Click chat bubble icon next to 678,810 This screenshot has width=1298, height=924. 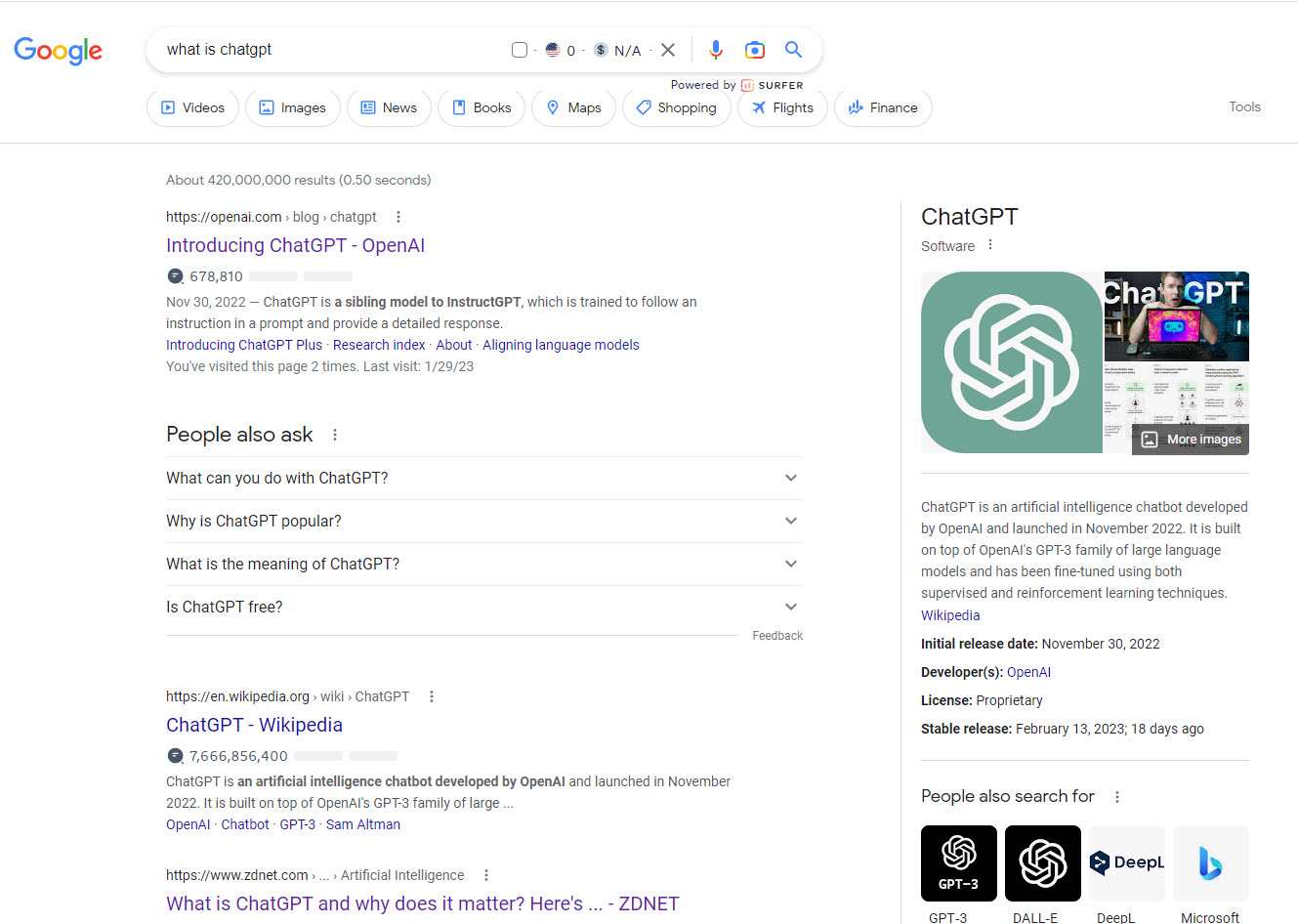pyautogui.click(x=175, y=276)
